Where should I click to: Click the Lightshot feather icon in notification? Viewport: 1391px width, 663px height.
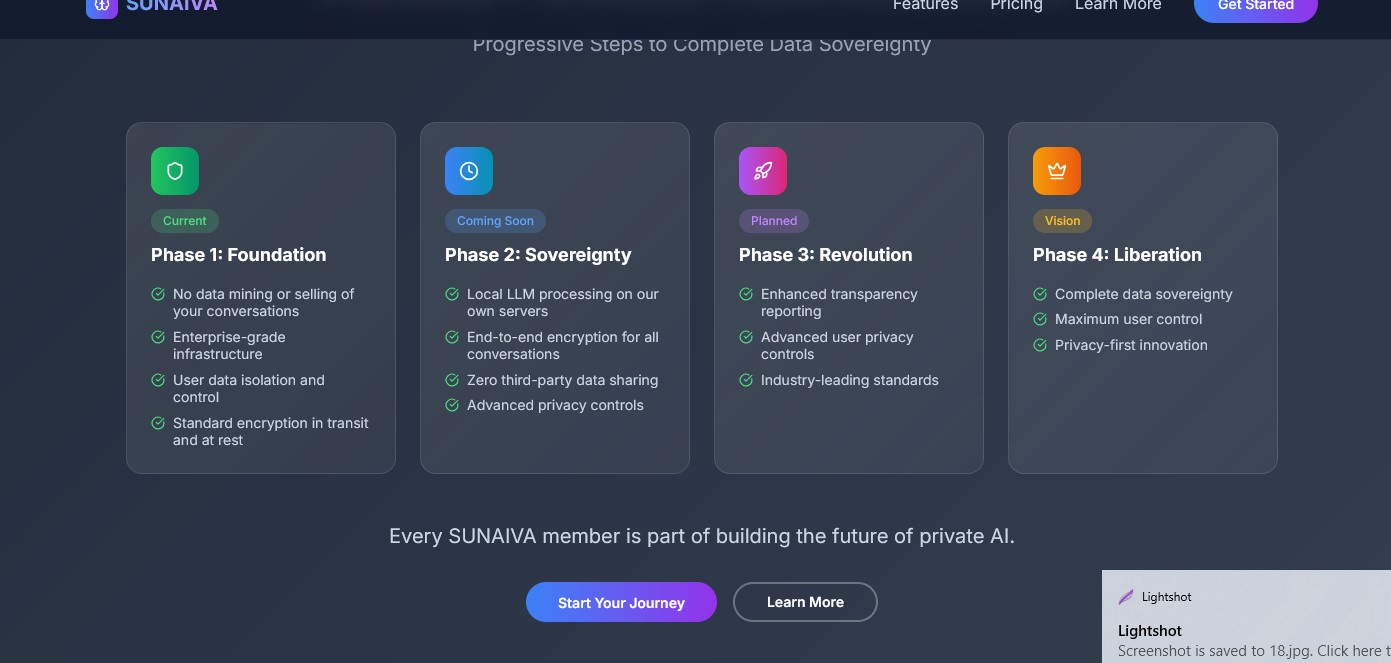click(1126, 597)
